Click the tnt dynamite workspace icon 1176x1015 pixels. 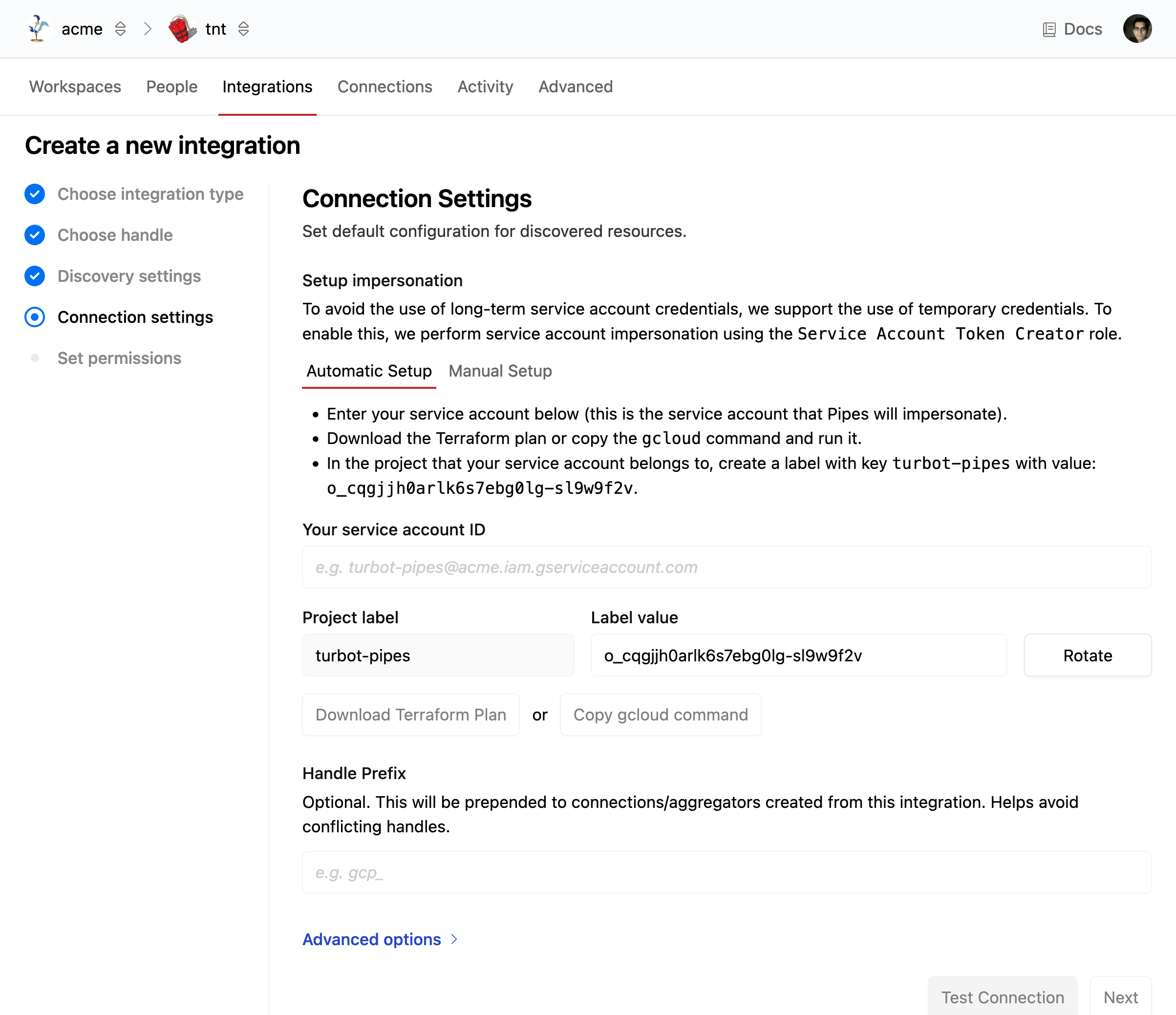click(x=182, y=28)
